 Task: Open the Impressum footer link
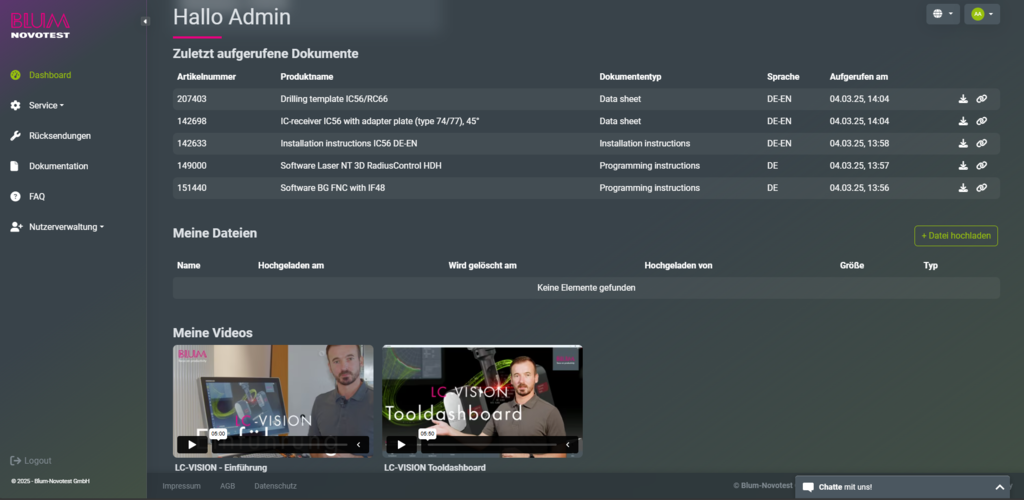coord(182,486)
